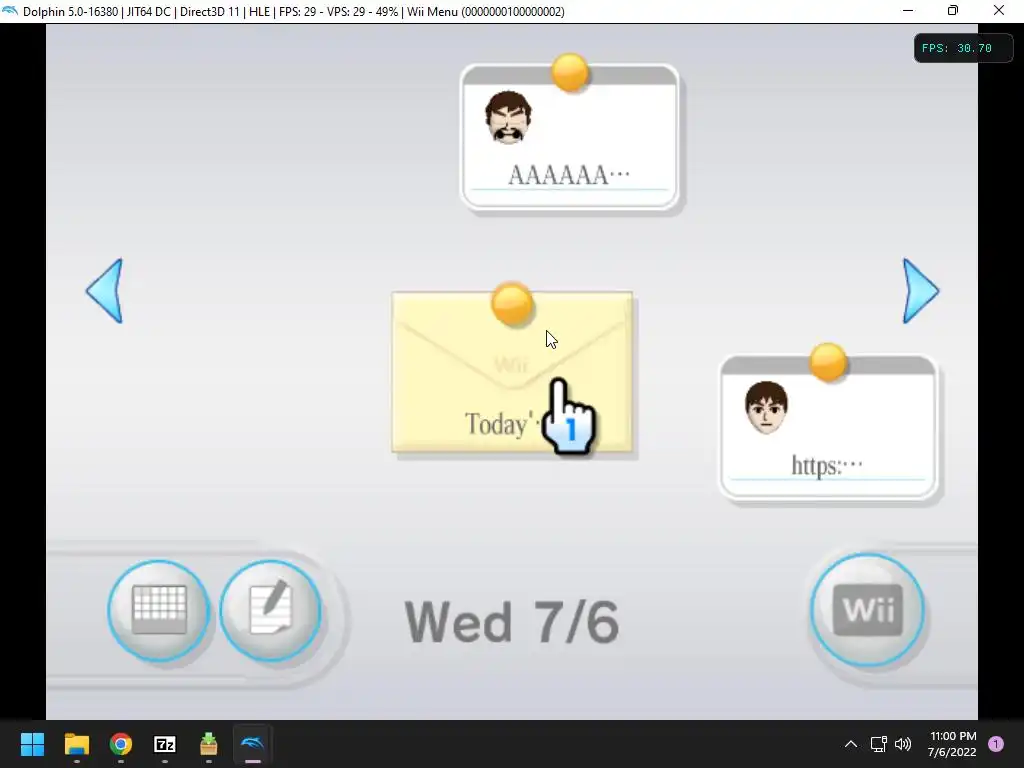Open notification badge in tray

point(996,744)
